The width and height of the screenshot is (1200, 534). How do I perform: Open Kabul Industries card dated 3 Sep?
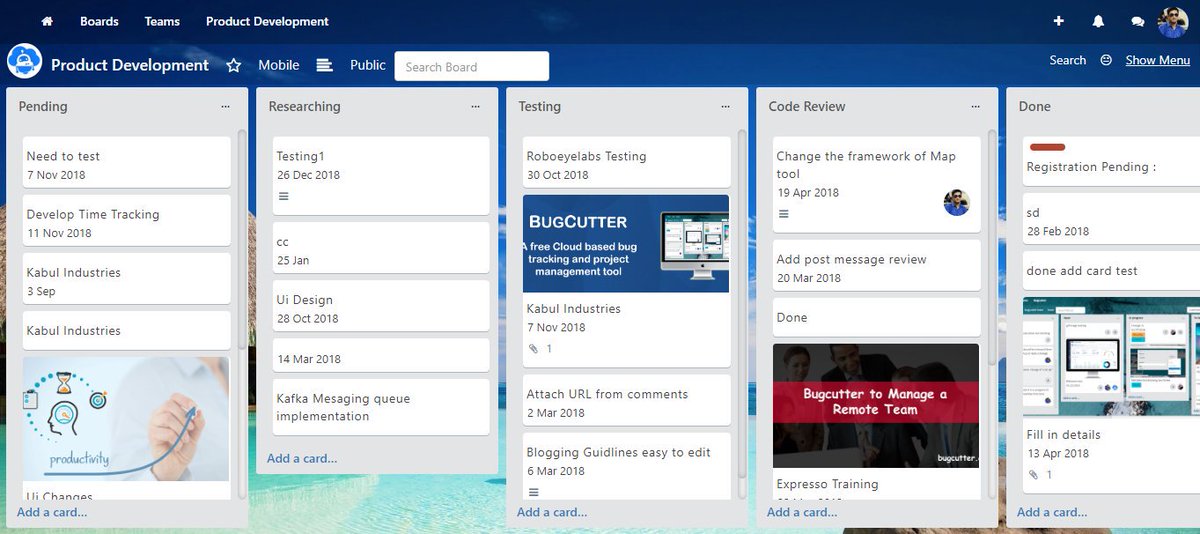[127, 279]
